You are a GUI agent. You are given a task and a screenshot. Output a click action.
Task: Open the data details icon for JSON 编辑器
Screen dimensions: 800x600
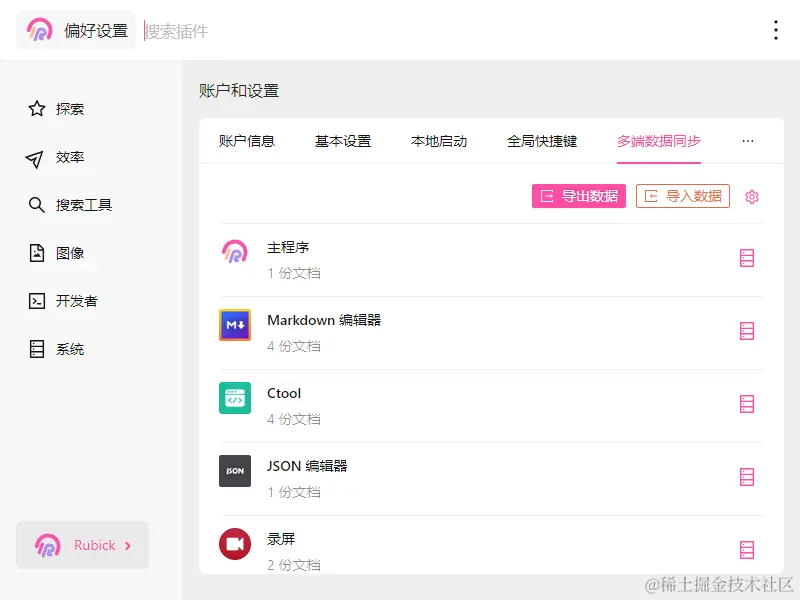click(x=747, y=477)
